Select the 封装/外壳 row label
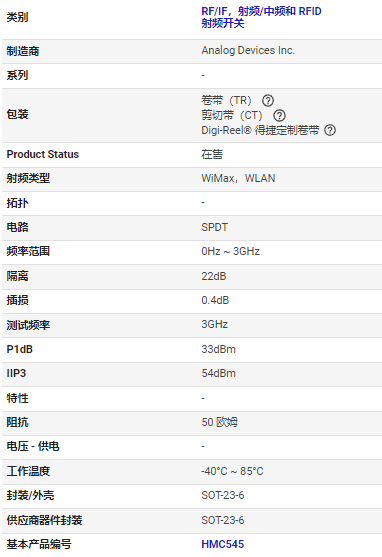382x557 pixels. point(30,496)
